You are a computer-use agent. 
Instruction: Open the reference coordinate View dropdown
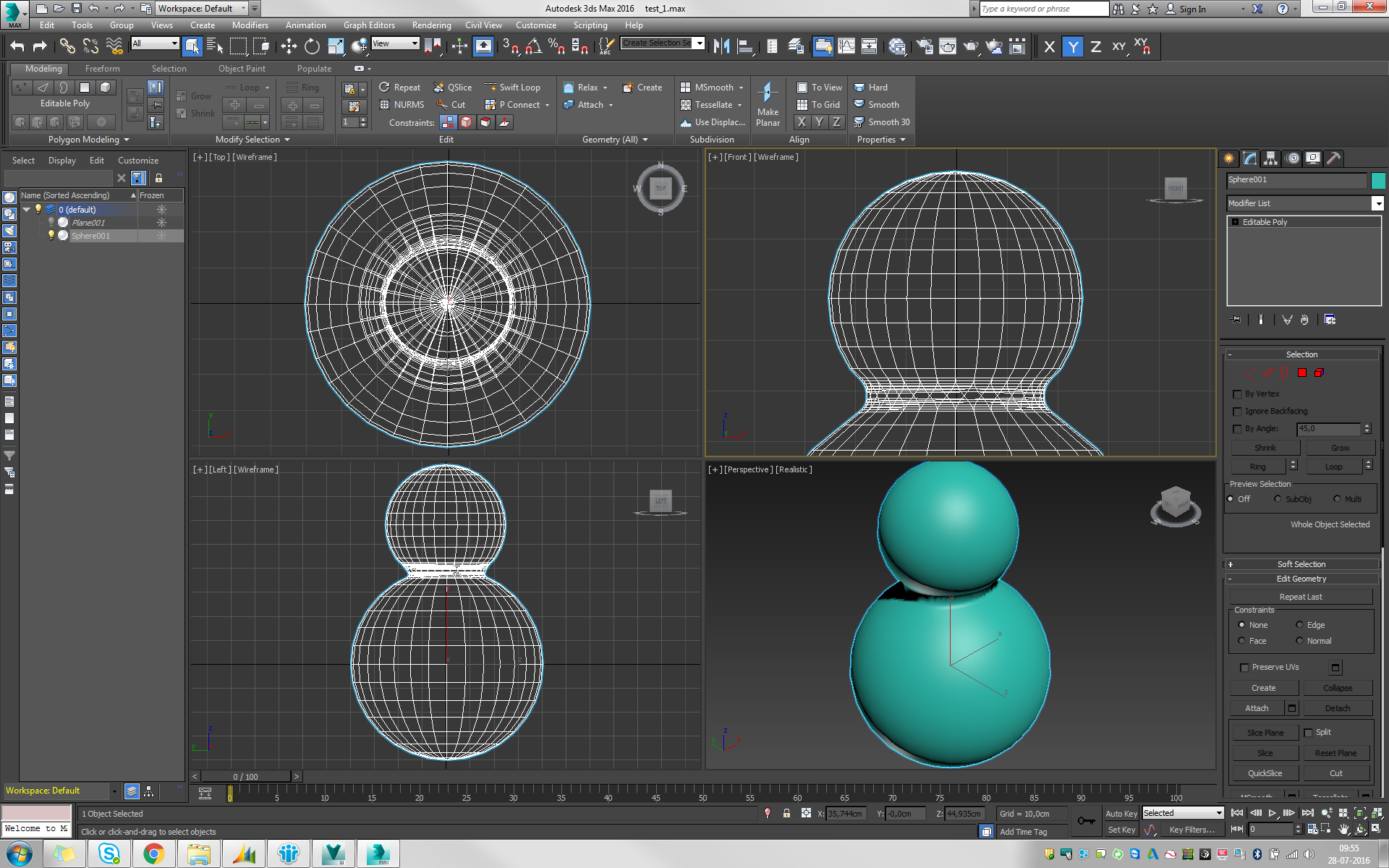395,43
